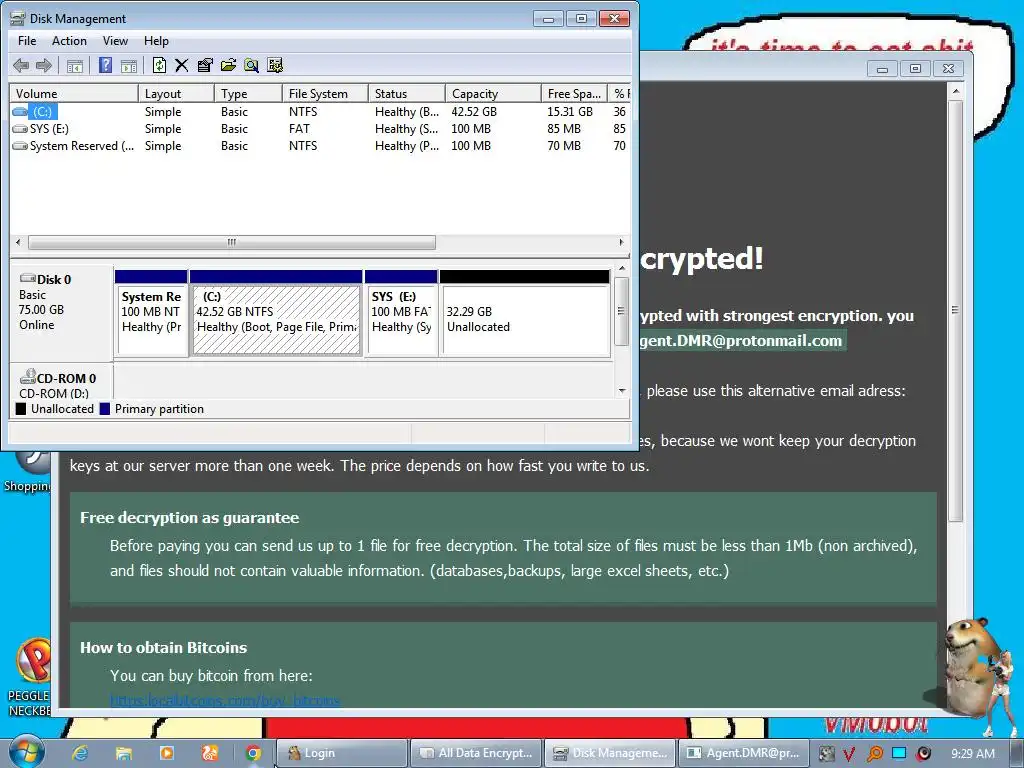Click the black Unallocated legend swatch
This screenshot has width=1024, height=768.
click(21, 409)
